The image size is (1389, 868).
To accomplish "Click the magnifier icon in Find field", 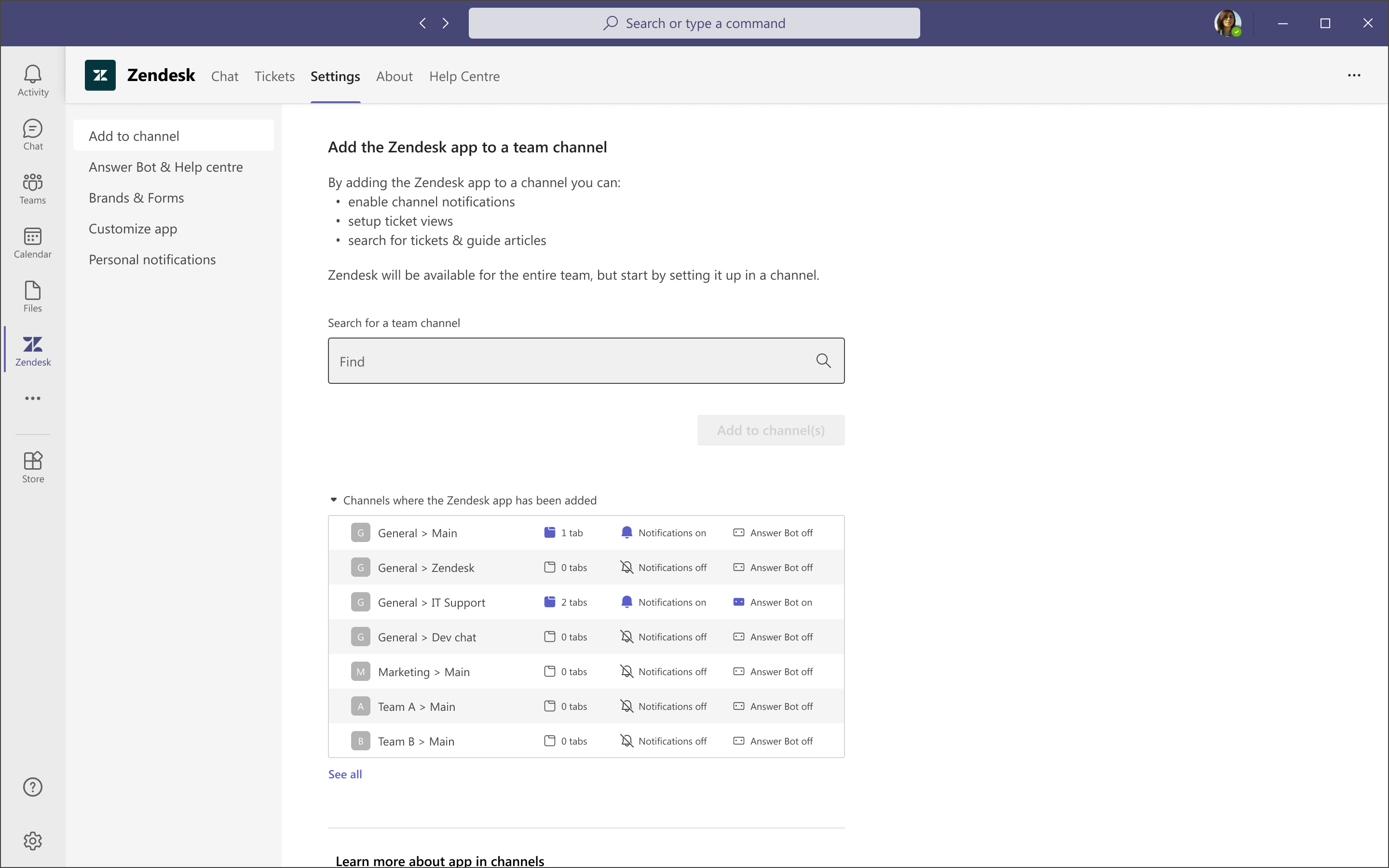I will click(x=824, y=361).
